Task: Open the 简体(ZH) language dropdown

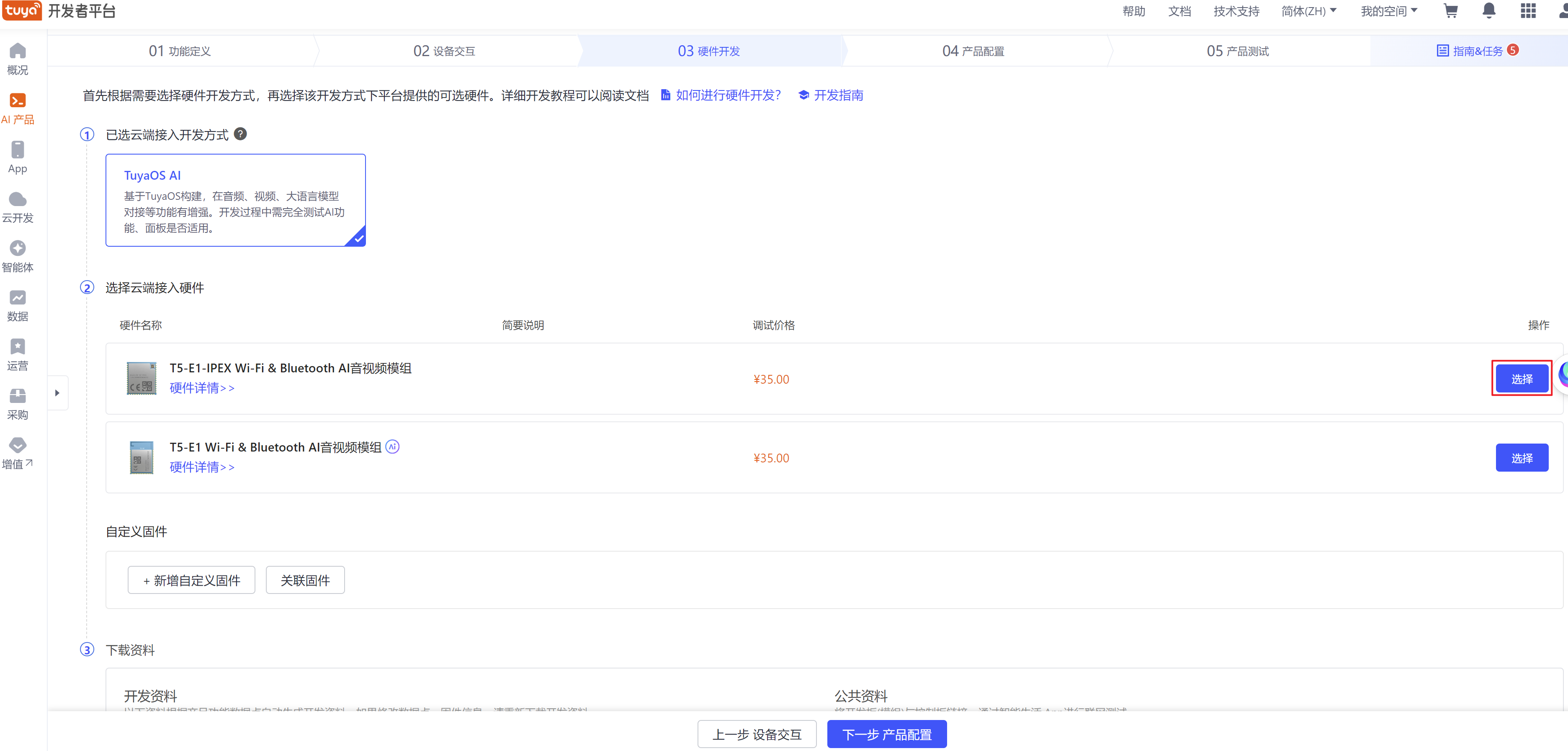Action: (x=1308, y=11)
